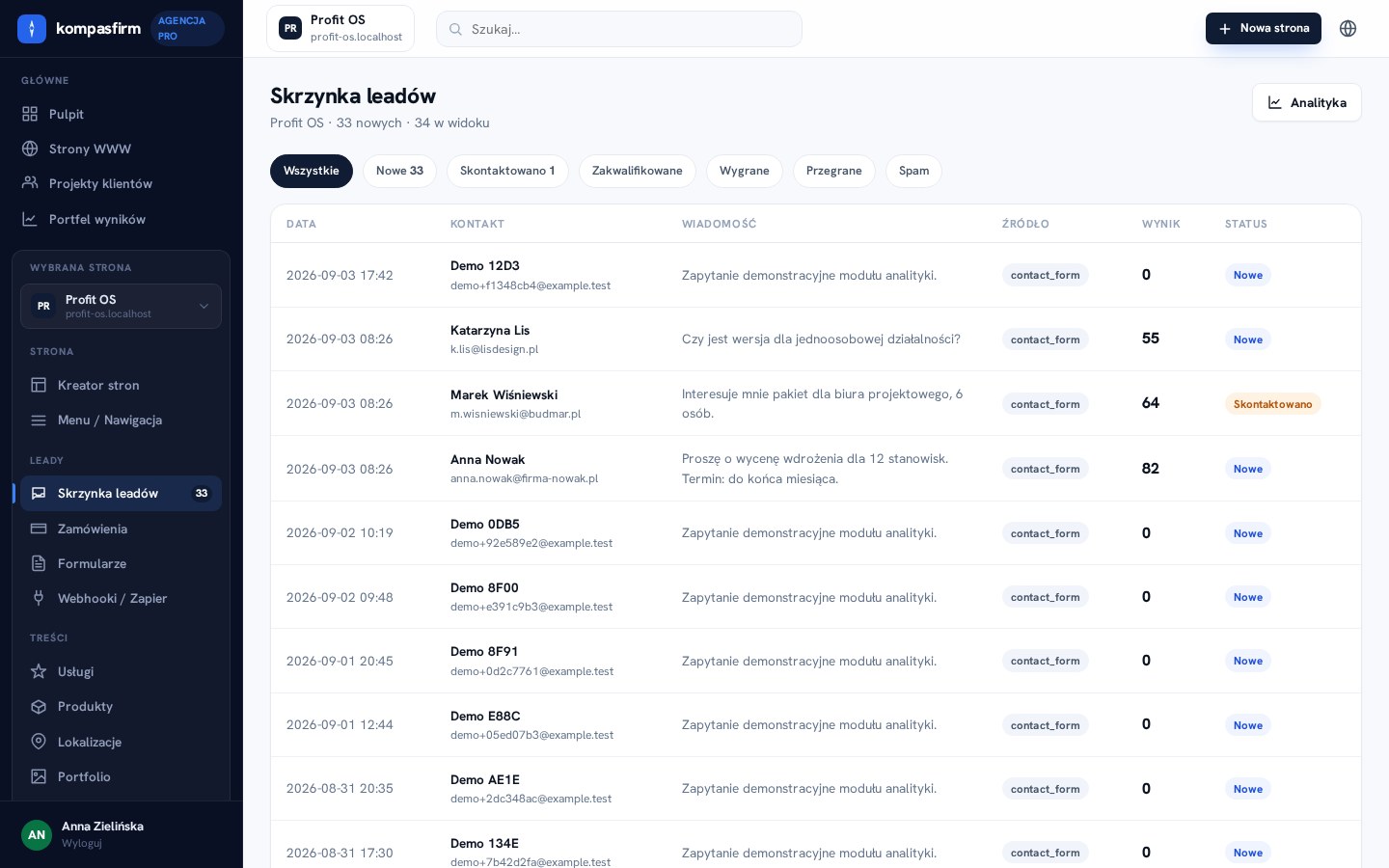Show Przegrane leads
The height and width of the screenshot is (868, 1389).
point(834,171)
